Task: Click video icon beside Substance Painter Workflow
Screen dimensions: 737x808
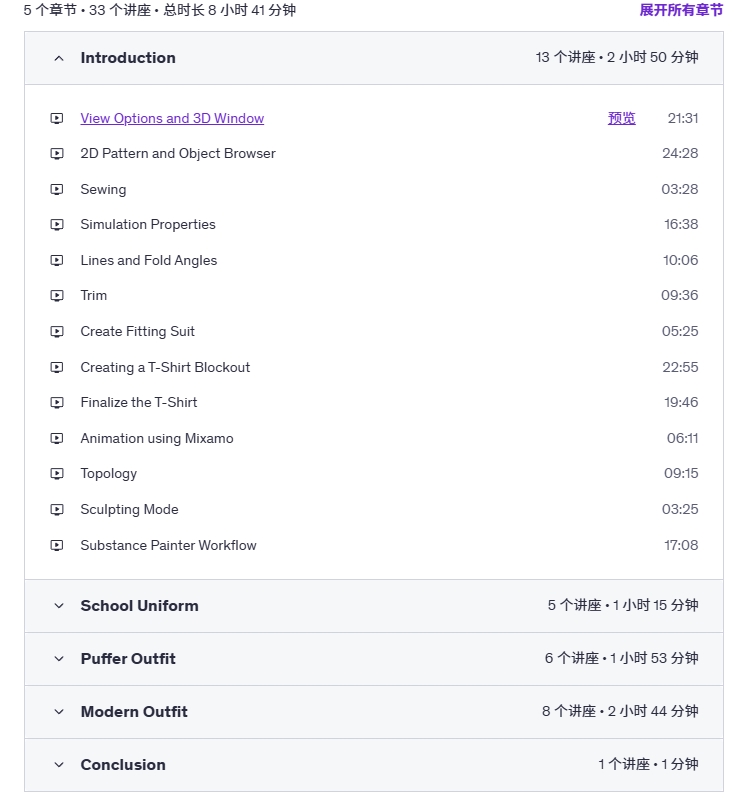Action: coord(57,545)
